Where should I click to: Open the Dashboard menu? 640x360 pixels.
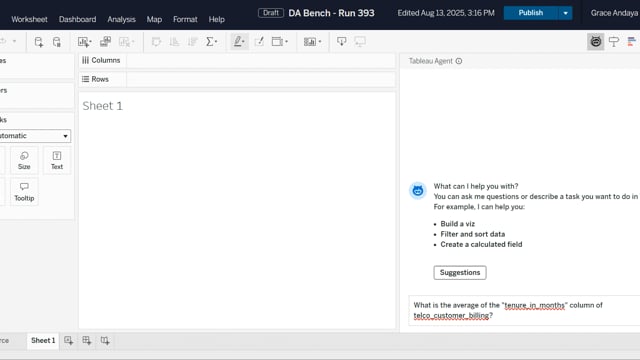point(78,19)
